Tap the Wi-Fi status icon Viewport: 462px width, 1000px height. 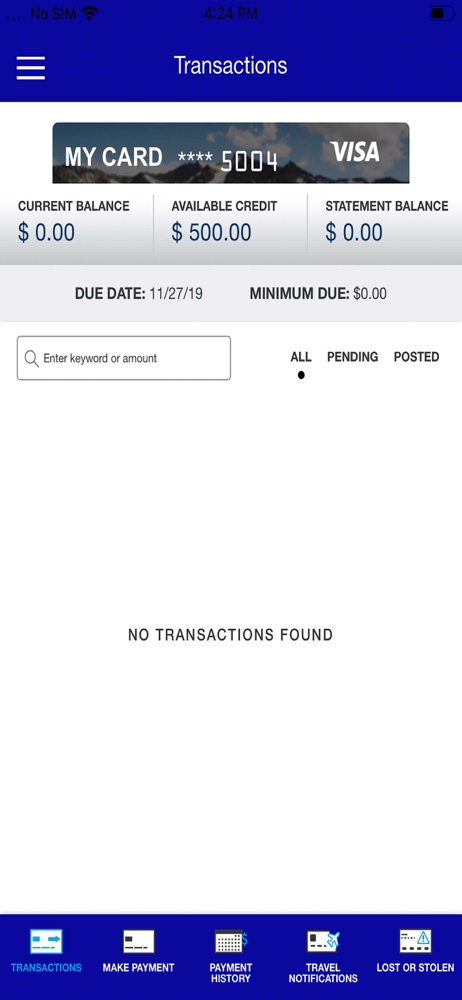tap(90, 13)
